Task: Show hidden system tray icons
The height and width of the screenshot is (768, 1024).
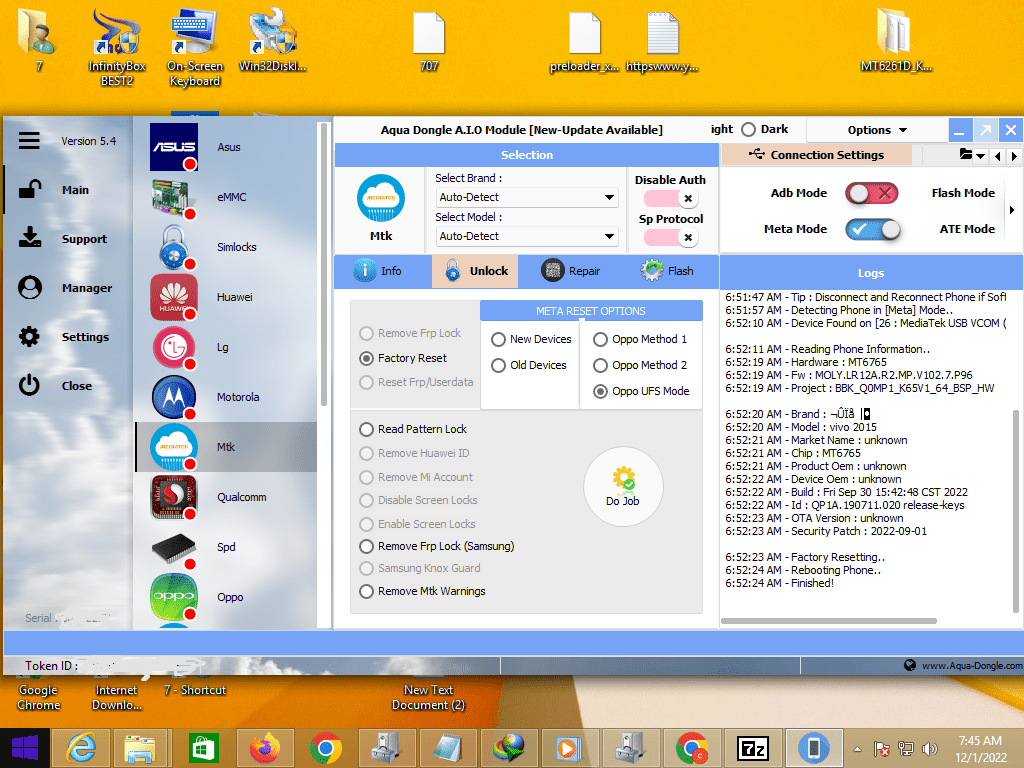Action: pyautogui.click(x=857, y=749)
